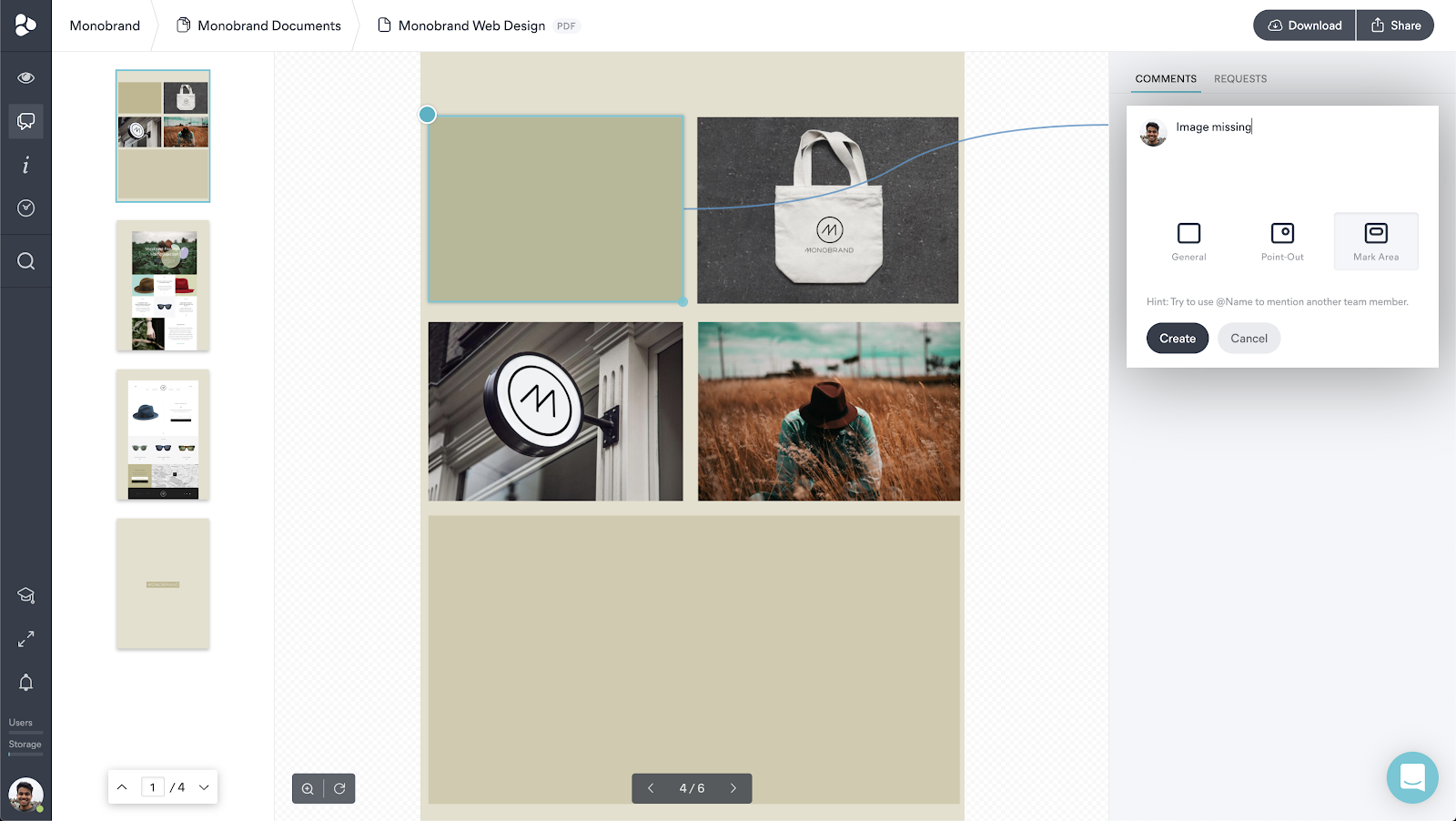Select the Mark Area comment type
This screenshot has width=1456, height=821.
[x=1376, y=241]
